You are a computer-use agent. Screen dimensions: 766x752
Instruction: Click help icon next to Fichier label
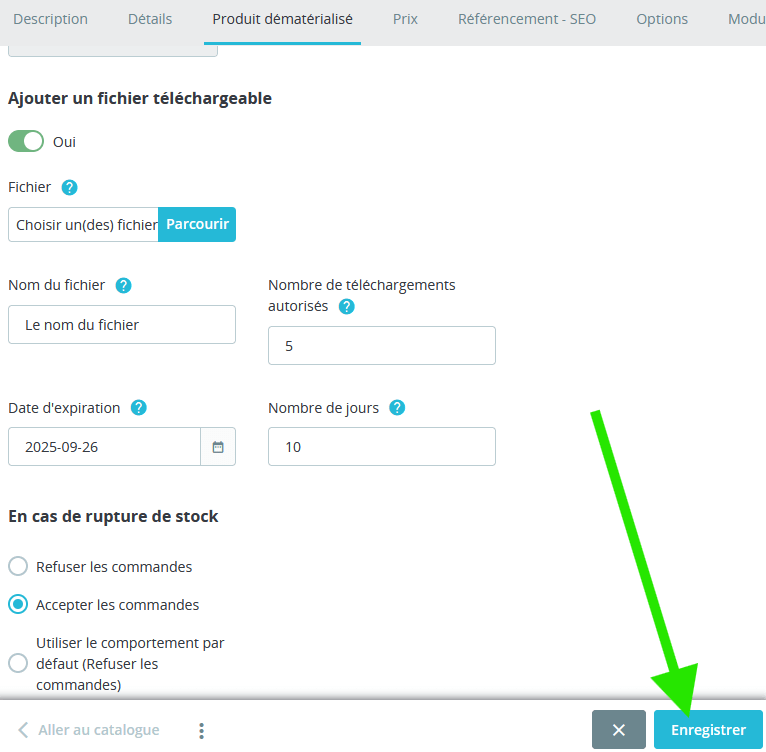point(69,187)
